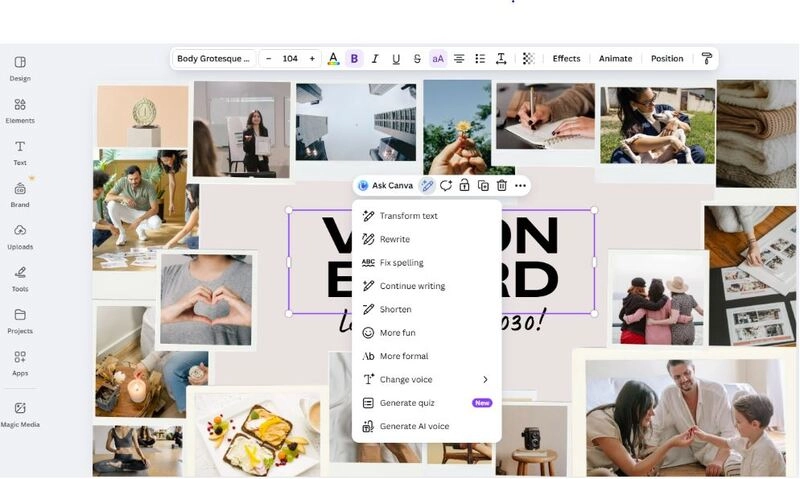
Task: Open the more options ellipsis menu
Action: point(520,186)
